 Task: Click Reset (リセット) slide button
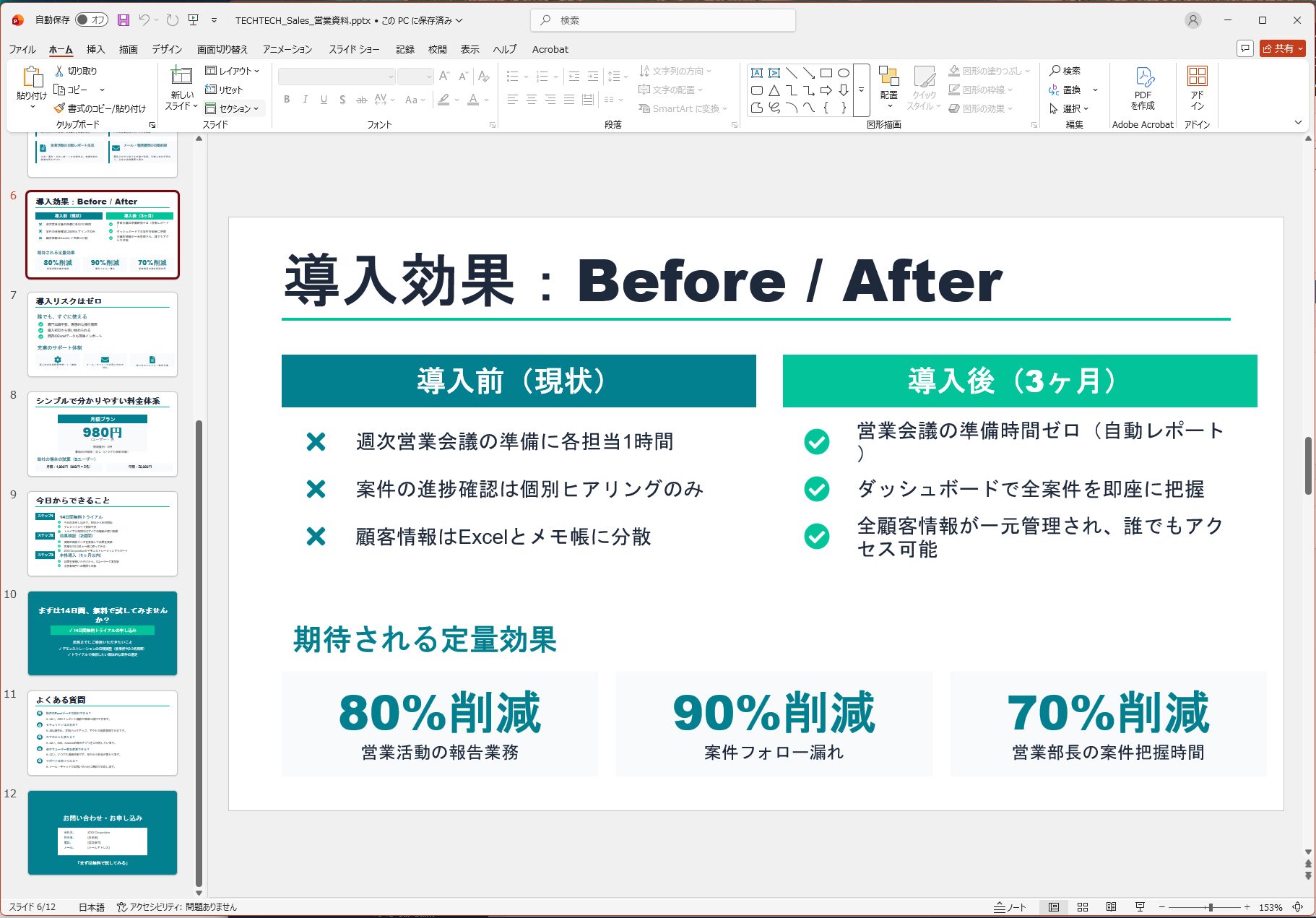coord(224,90)
